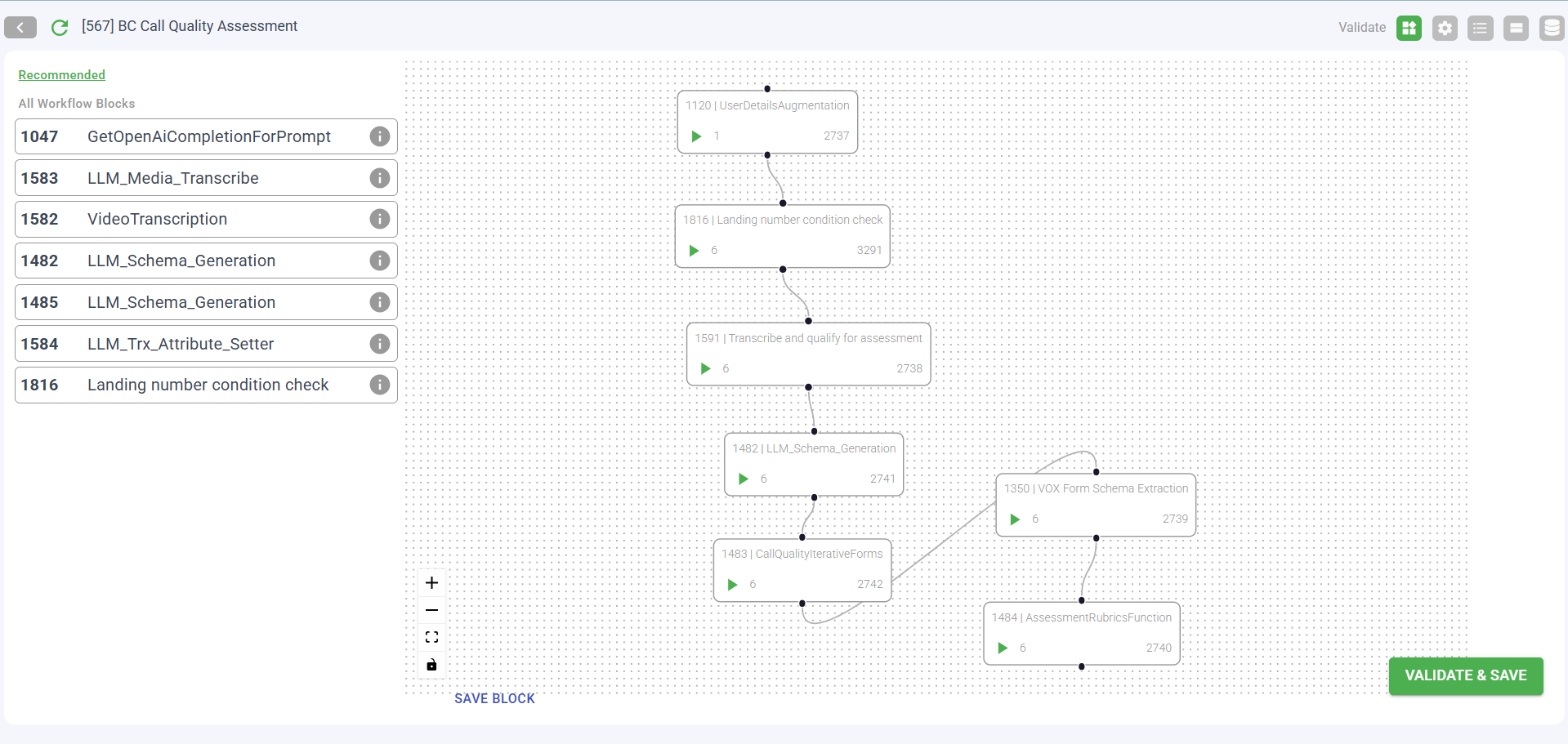Viewport: 1568px width, 744px height.
Task: Click SAVE BLOCK
Action: [494, 699]
